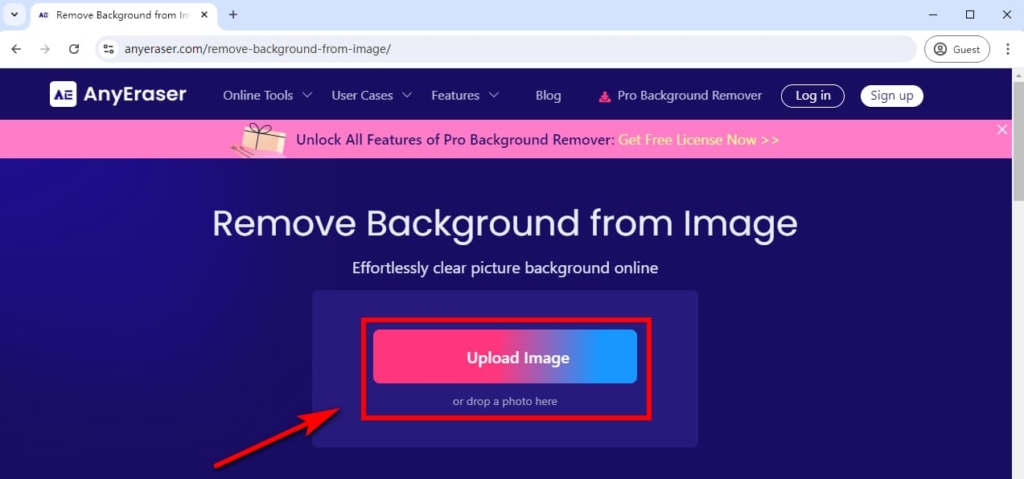
Task: Click the address bar URL field
Action: [x=500, y=49]
